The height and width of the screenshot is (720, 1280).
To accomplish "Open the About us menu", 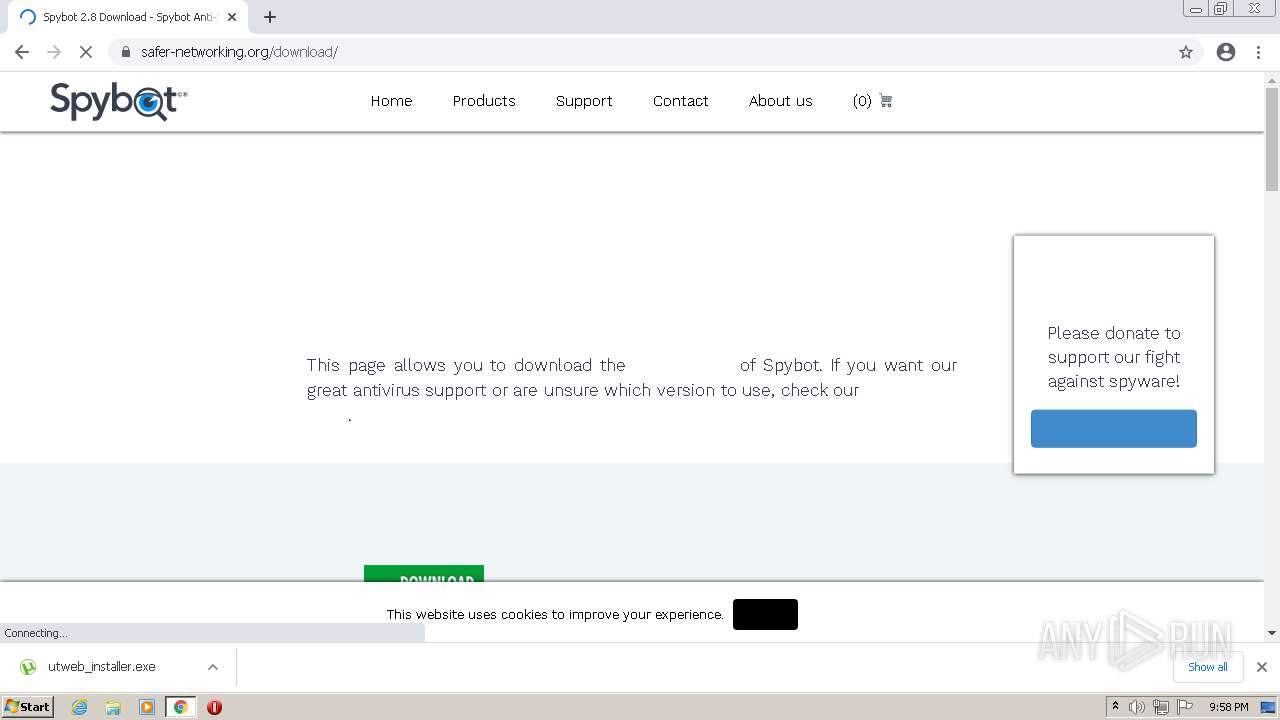I will [x=781, y=101].
